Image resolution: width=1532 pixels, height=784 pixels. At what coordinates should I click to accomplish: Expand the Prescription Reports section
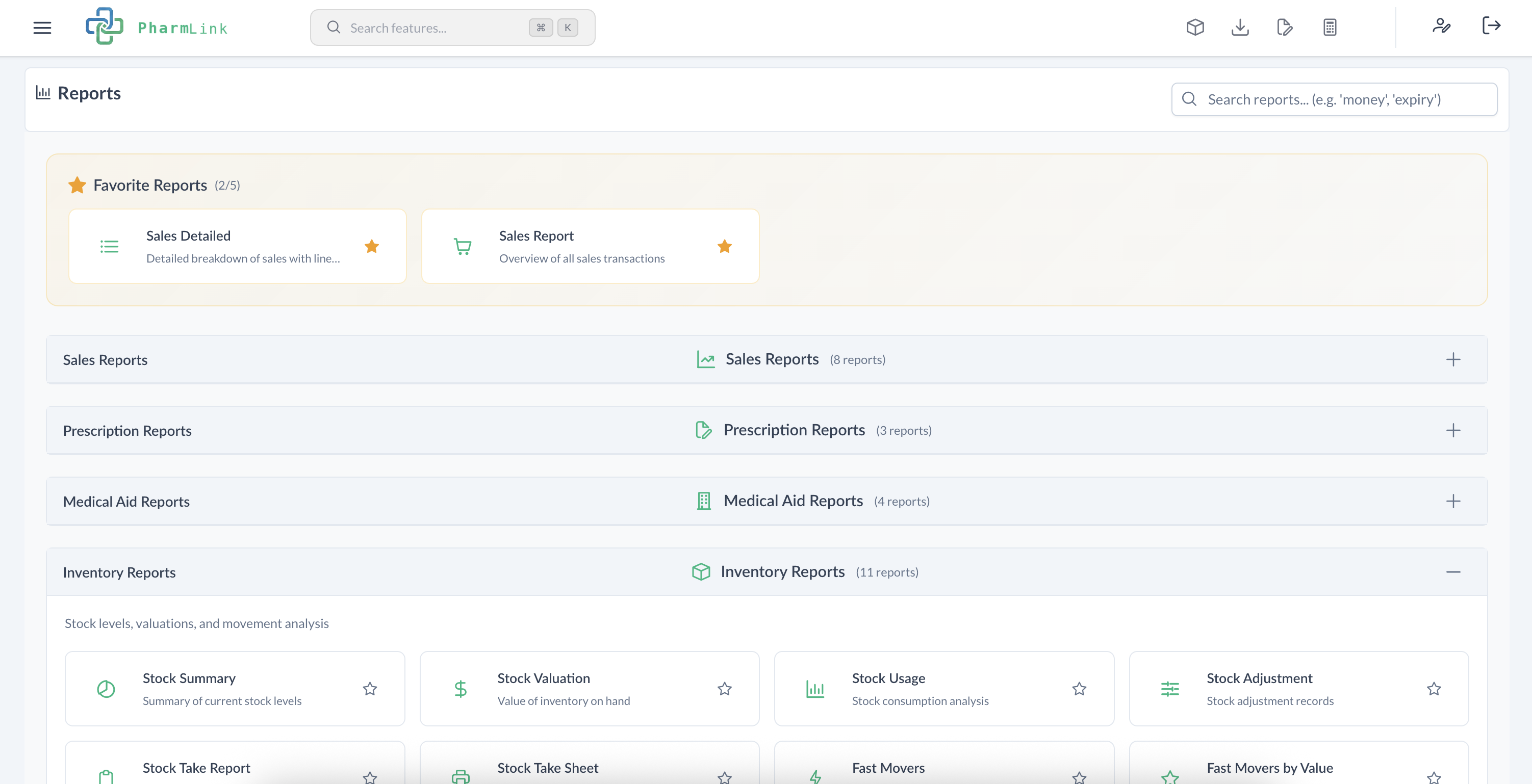pos(1453,430)
